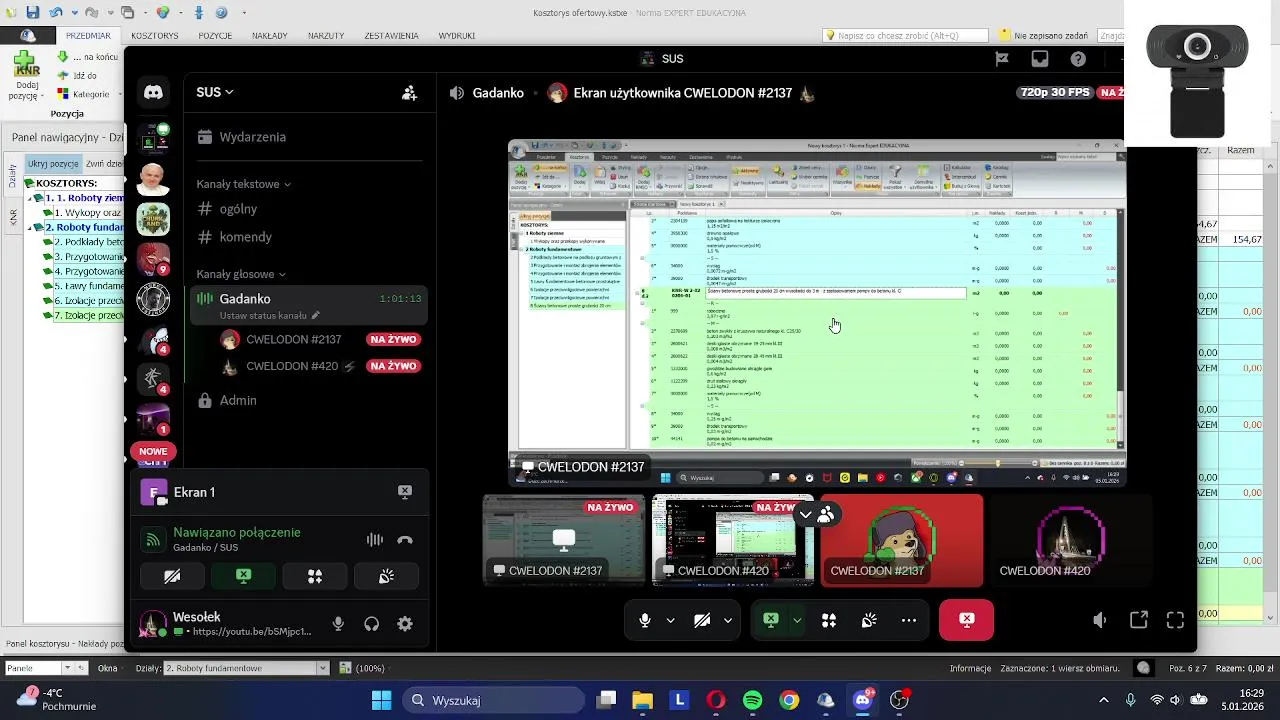1280x720 pixels.
Task: Toggle noise suppression waveform icon
Action: click(x=375, y=540)
